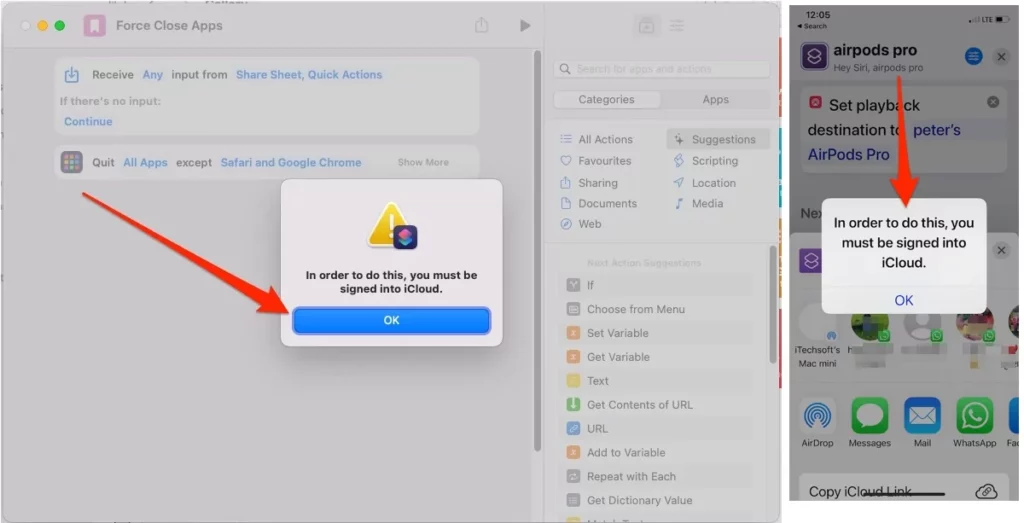Choose the Set Variable action
Screen dimensions: 1024x523
click(658, 333)
